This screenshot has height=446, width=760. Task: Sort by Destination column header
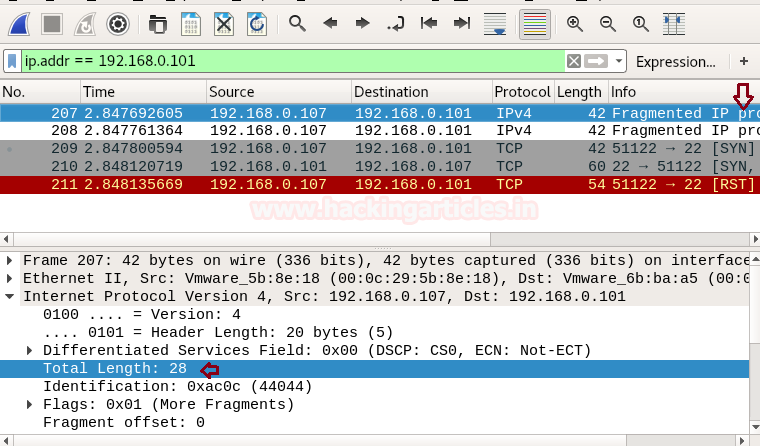coord(422,92)
